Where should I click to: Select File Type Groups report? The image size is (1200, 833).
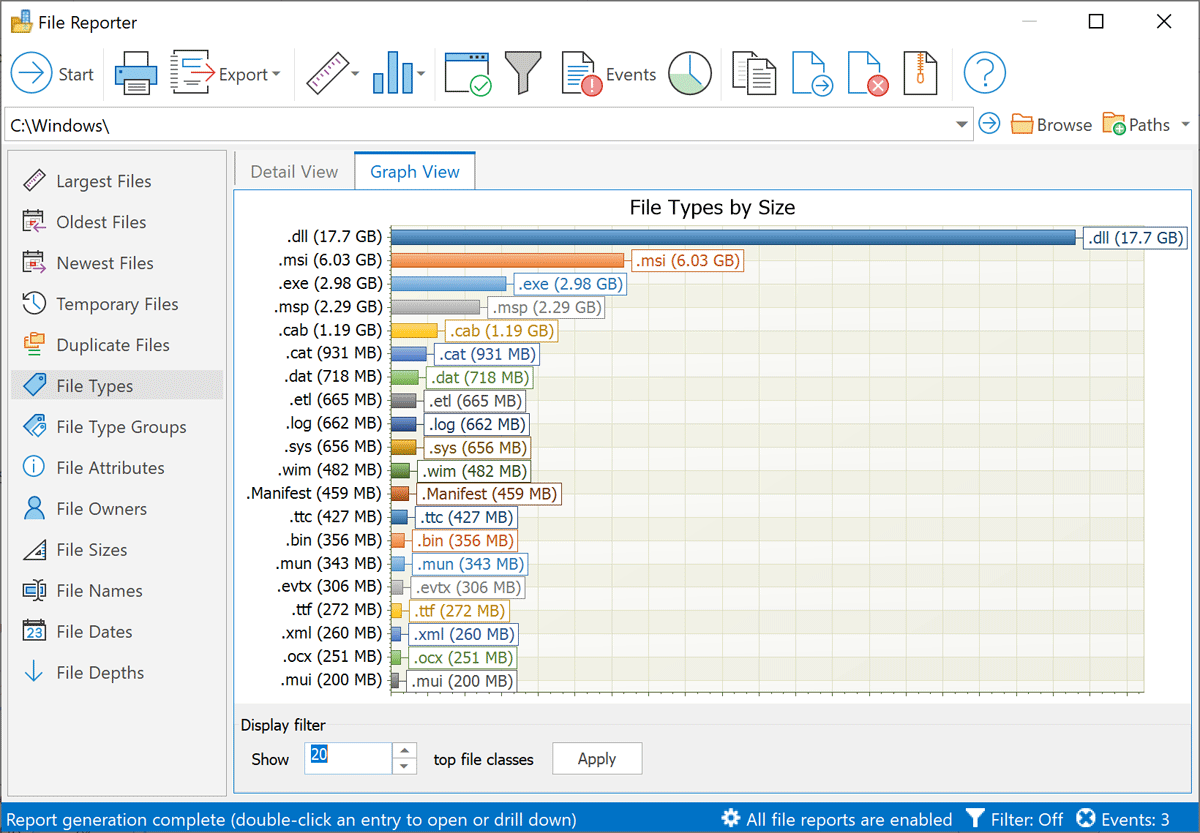[116, 427]
